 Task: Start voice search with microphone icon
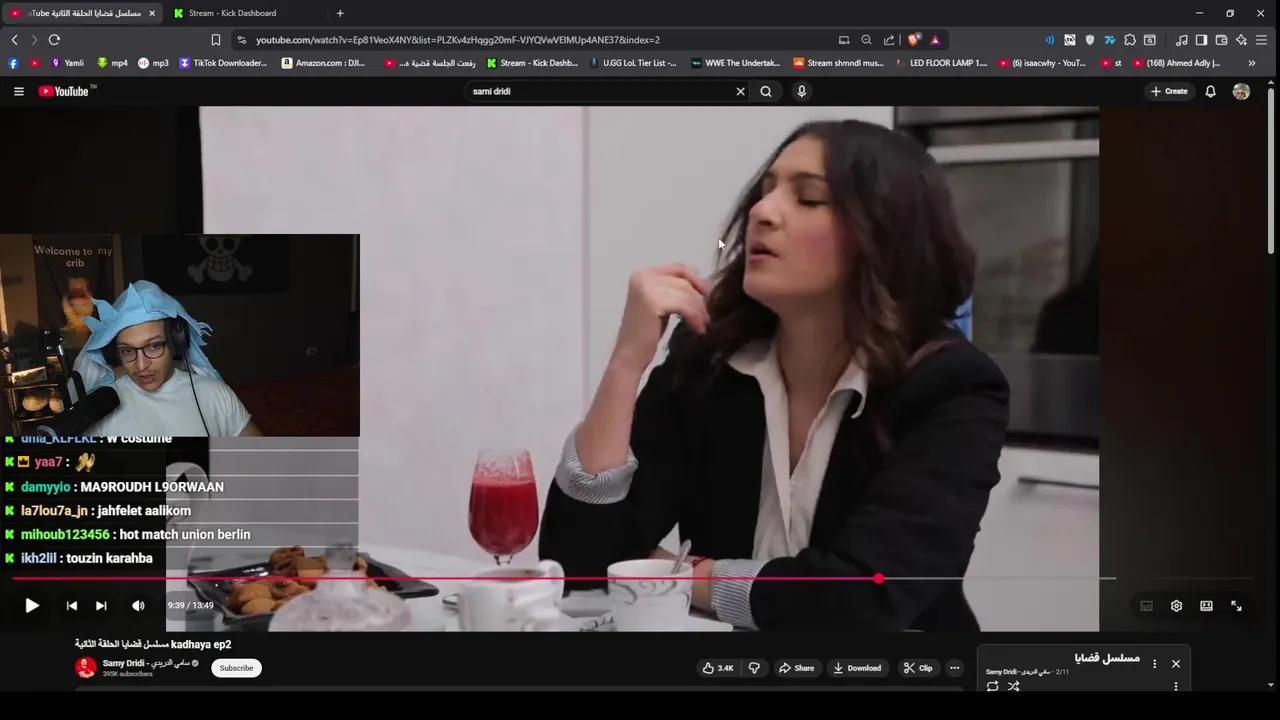click(801, 91)
